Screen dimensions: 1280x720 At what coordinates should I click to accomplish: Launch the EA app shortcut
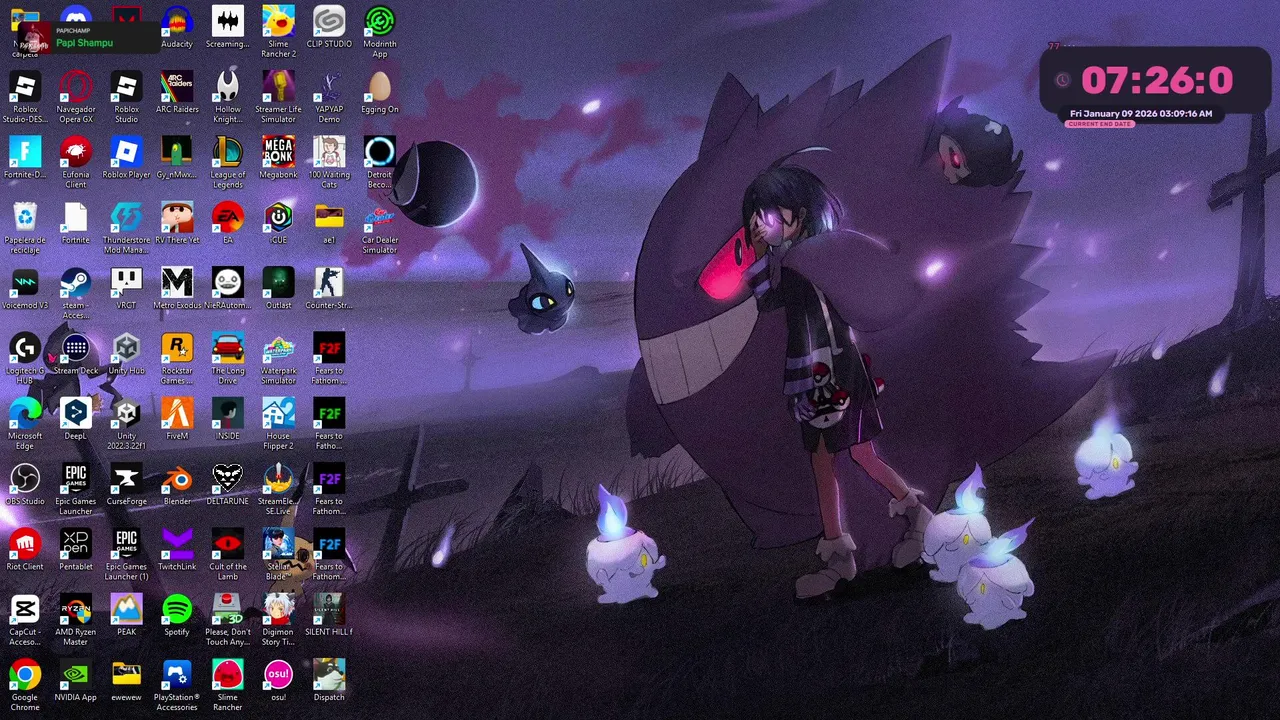pyautogui.click(x=228, y=217)
